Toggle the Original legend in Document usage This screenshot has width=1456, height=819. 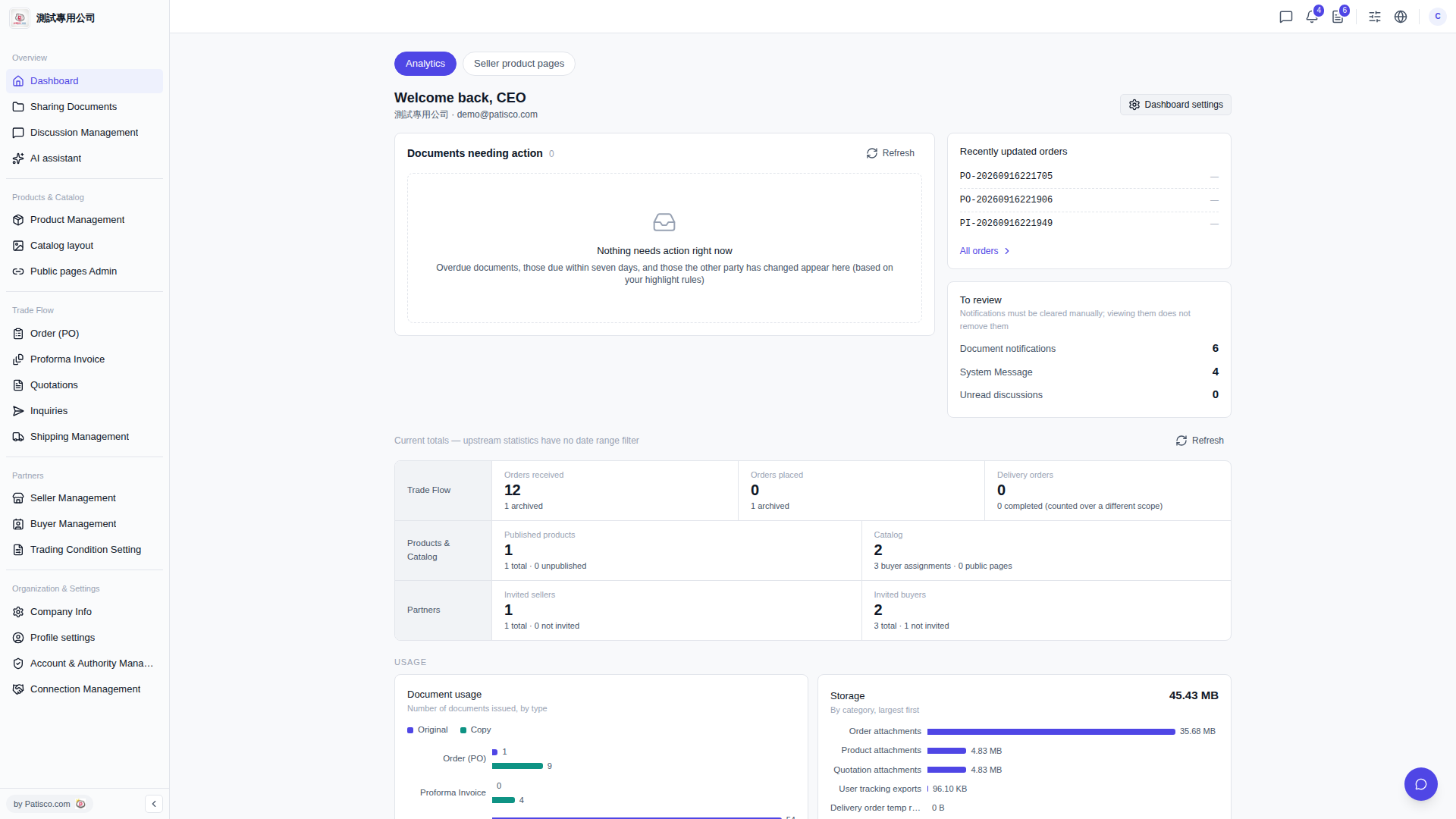[x=428, y=730]
